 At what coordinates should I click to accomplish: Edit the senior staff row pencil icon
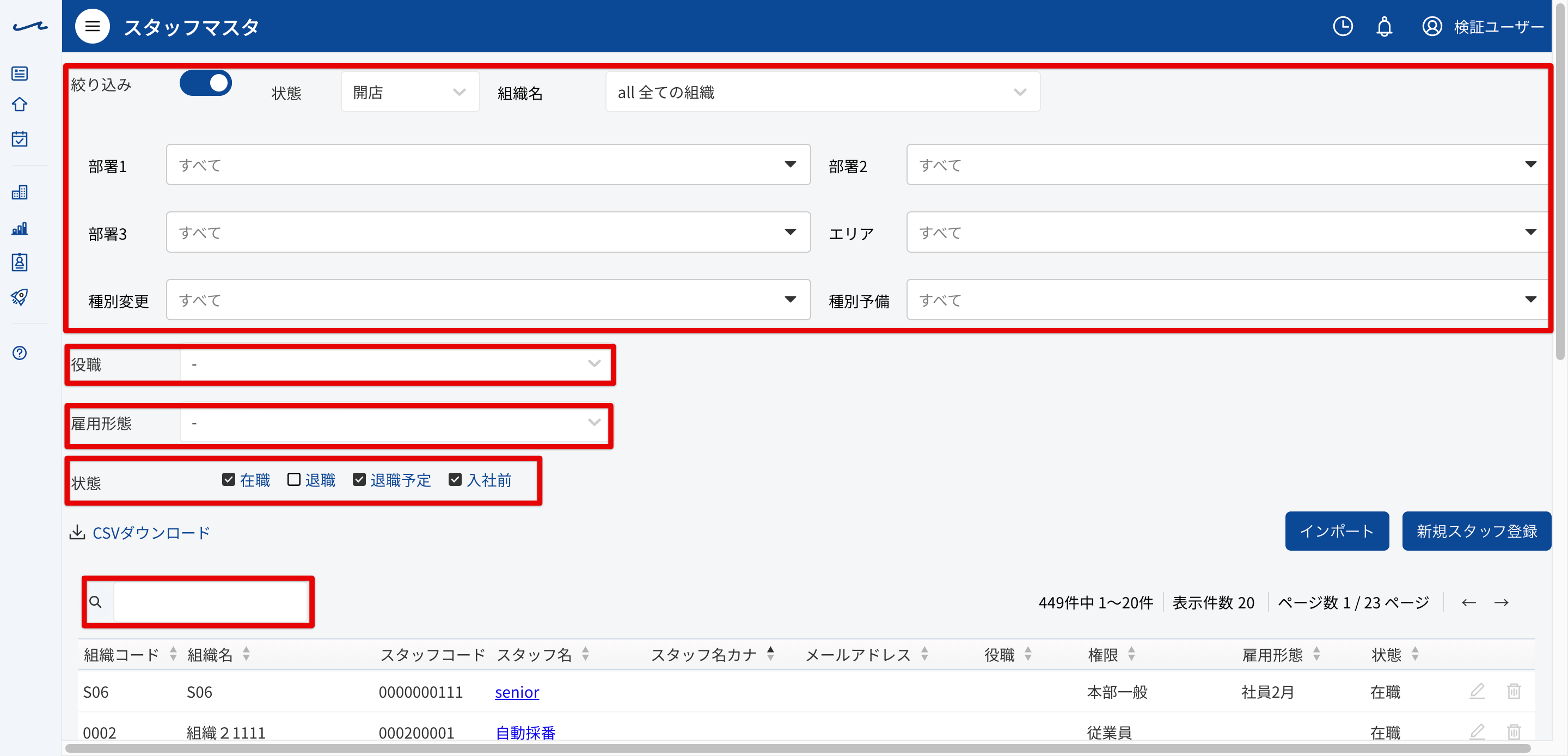pos(1477,691)
